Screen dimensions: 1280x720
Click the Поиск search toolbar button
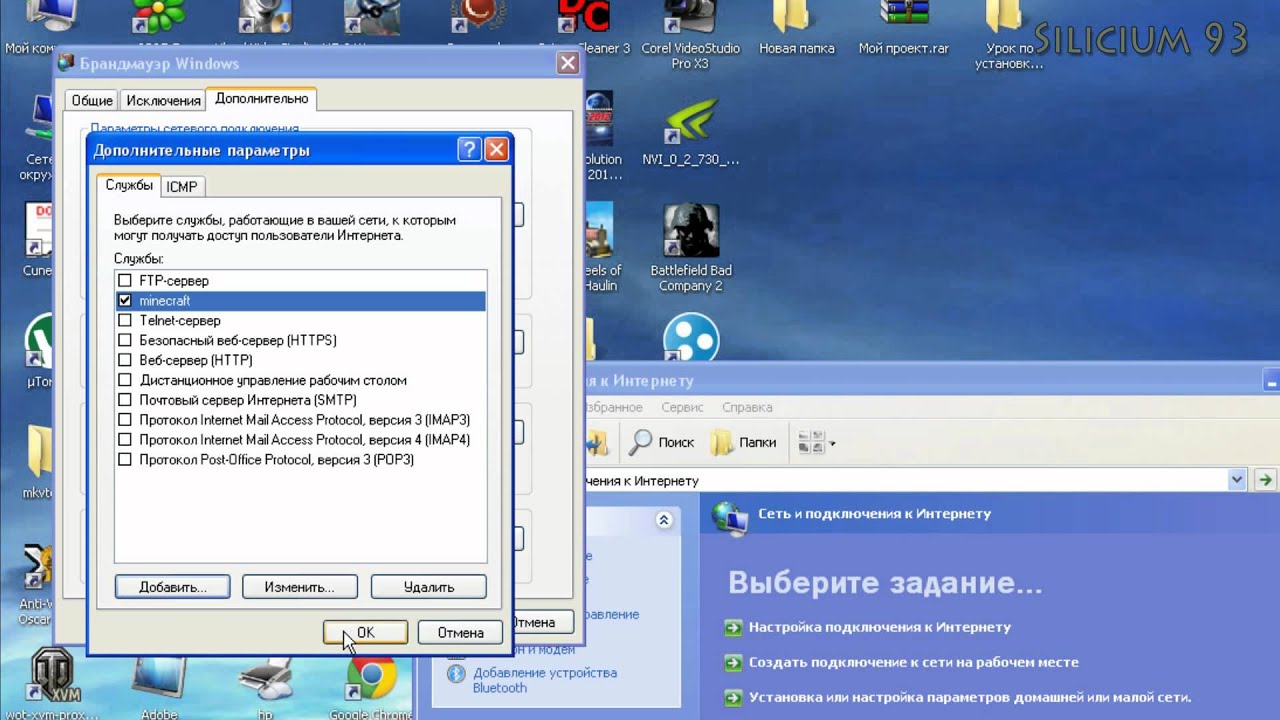point(662,442)
